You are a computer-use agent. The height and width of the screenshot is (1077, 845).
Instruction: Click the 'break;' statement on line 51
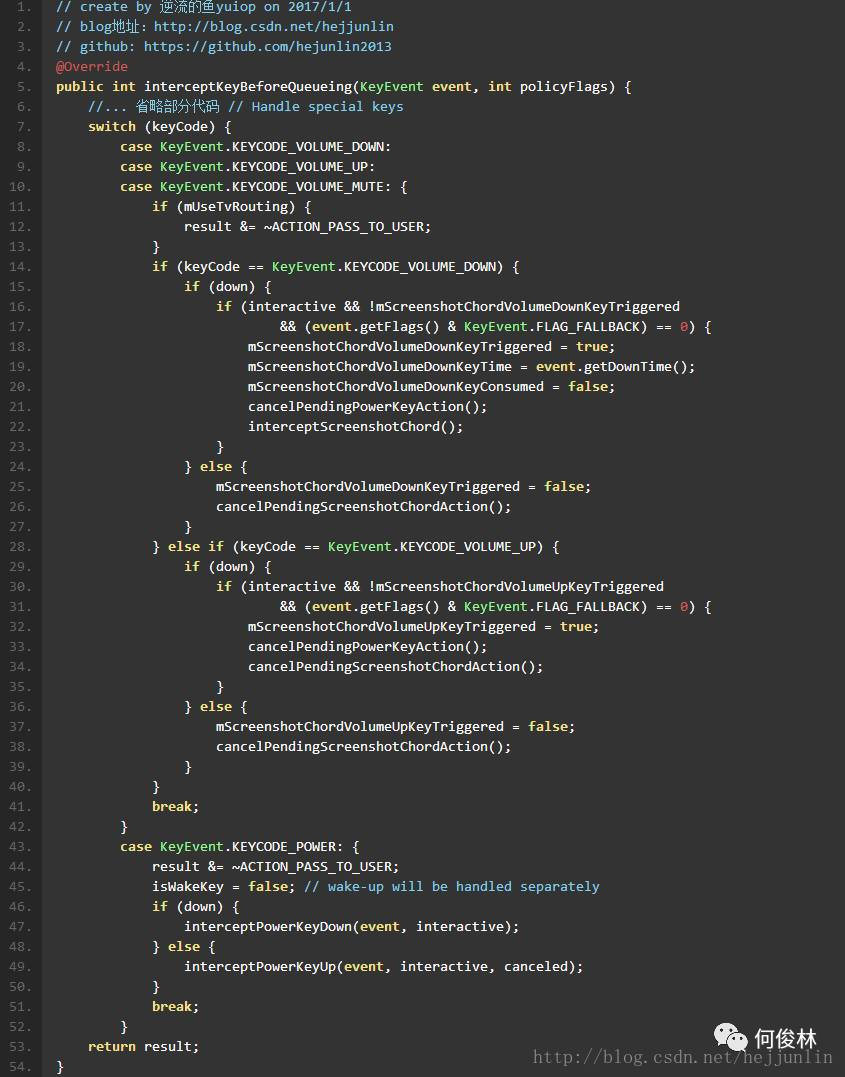point(175,1006)
